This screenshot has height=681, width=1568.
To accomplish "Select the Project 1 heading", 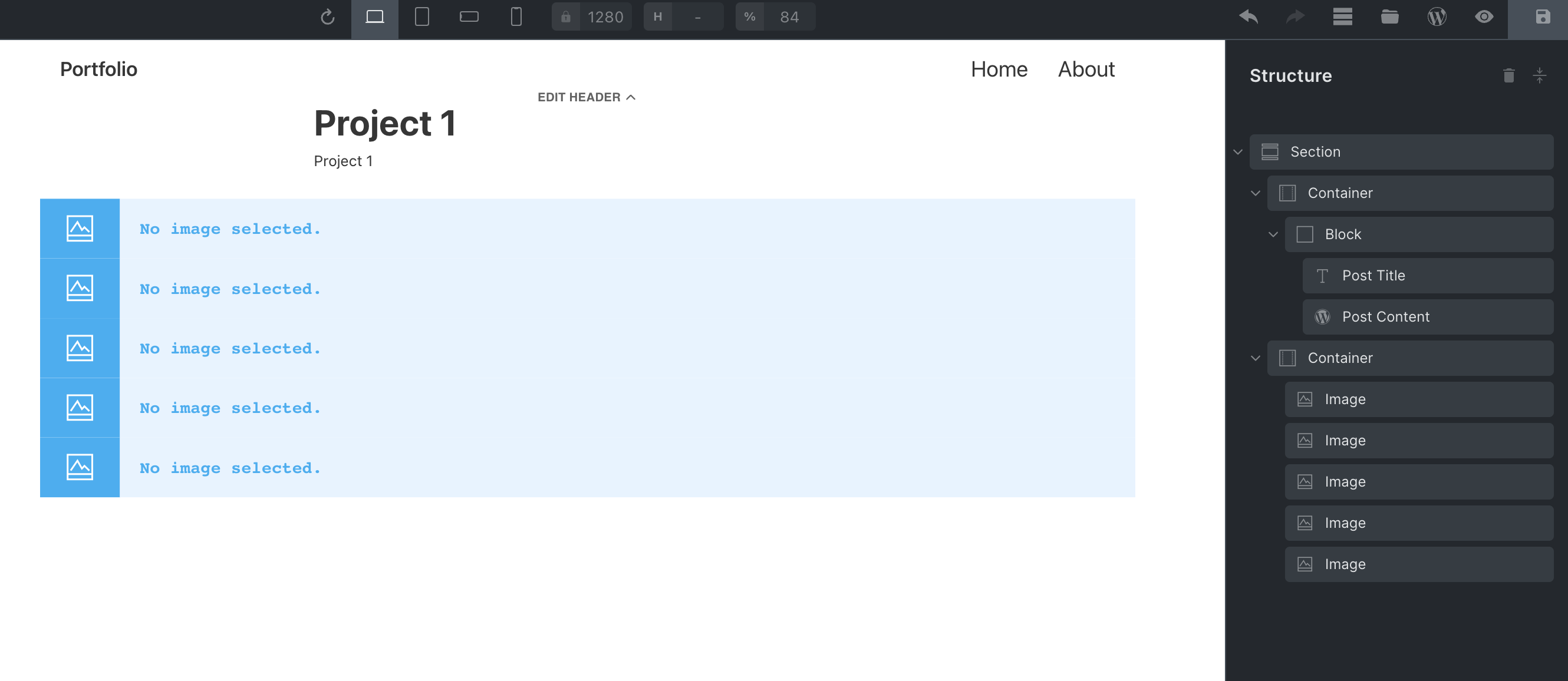I will click(385, 124).
